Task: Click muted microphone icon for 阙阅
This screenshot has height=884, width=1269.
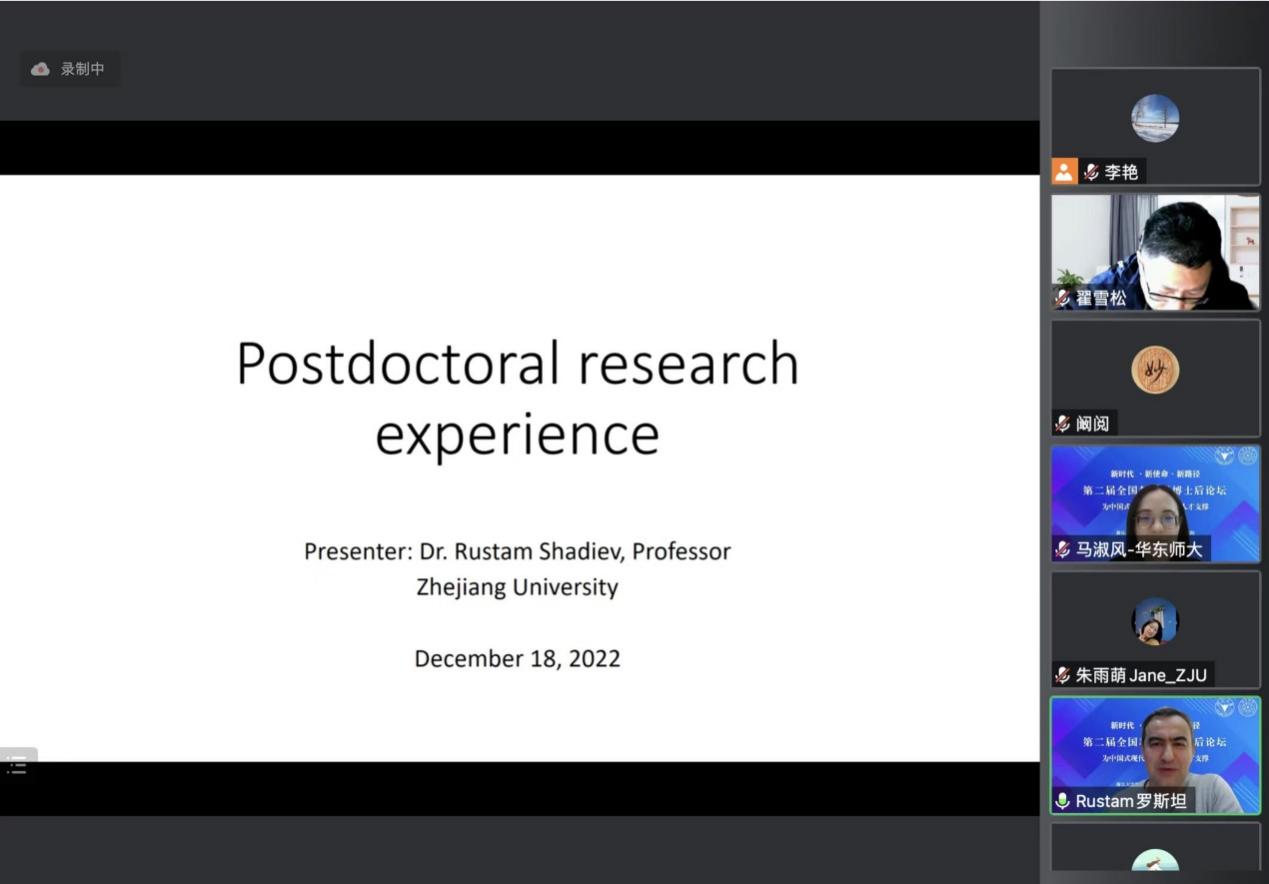Action: pos(1063,424)
